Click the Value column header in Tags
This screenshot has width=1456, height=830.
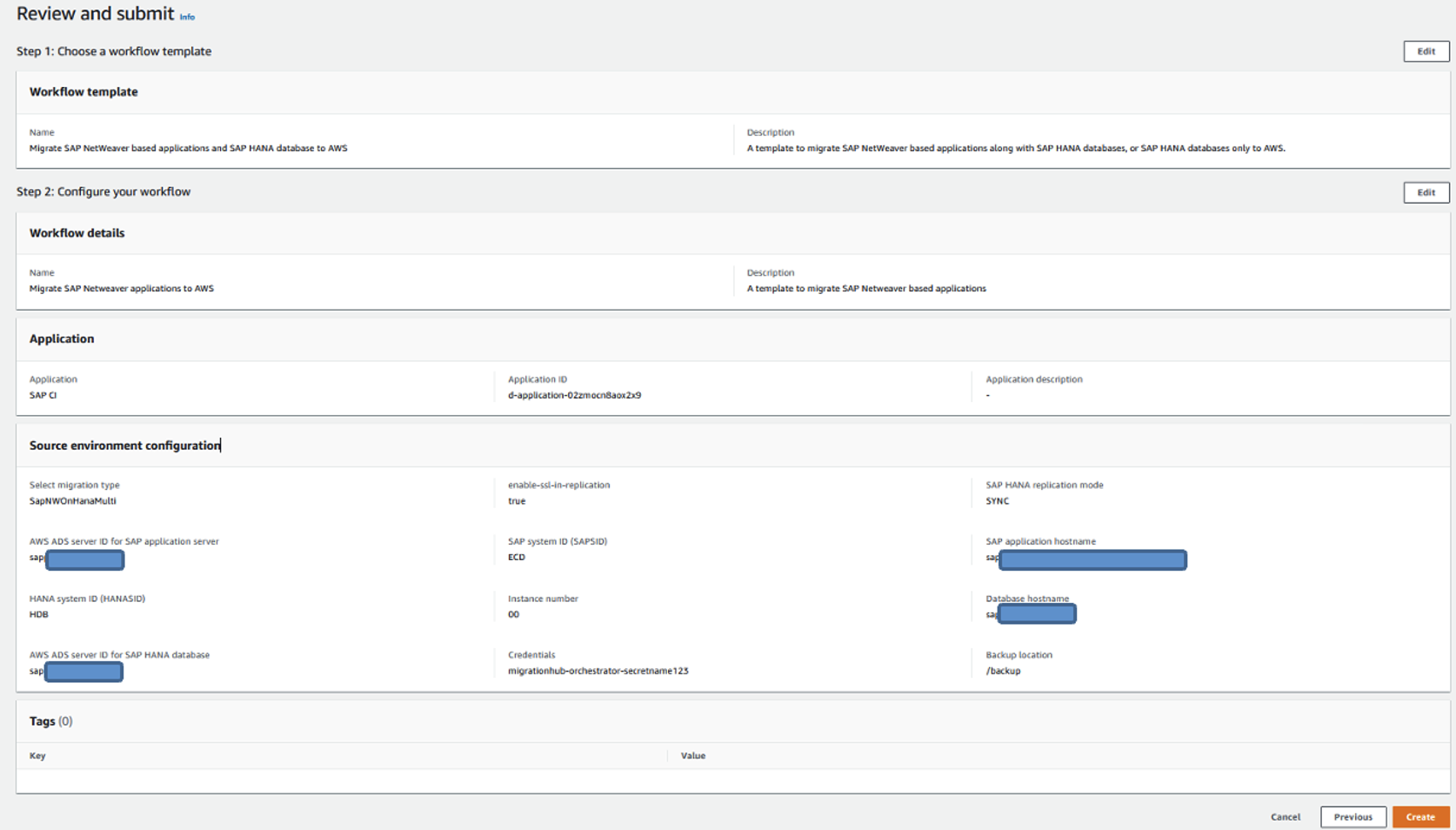693,755
